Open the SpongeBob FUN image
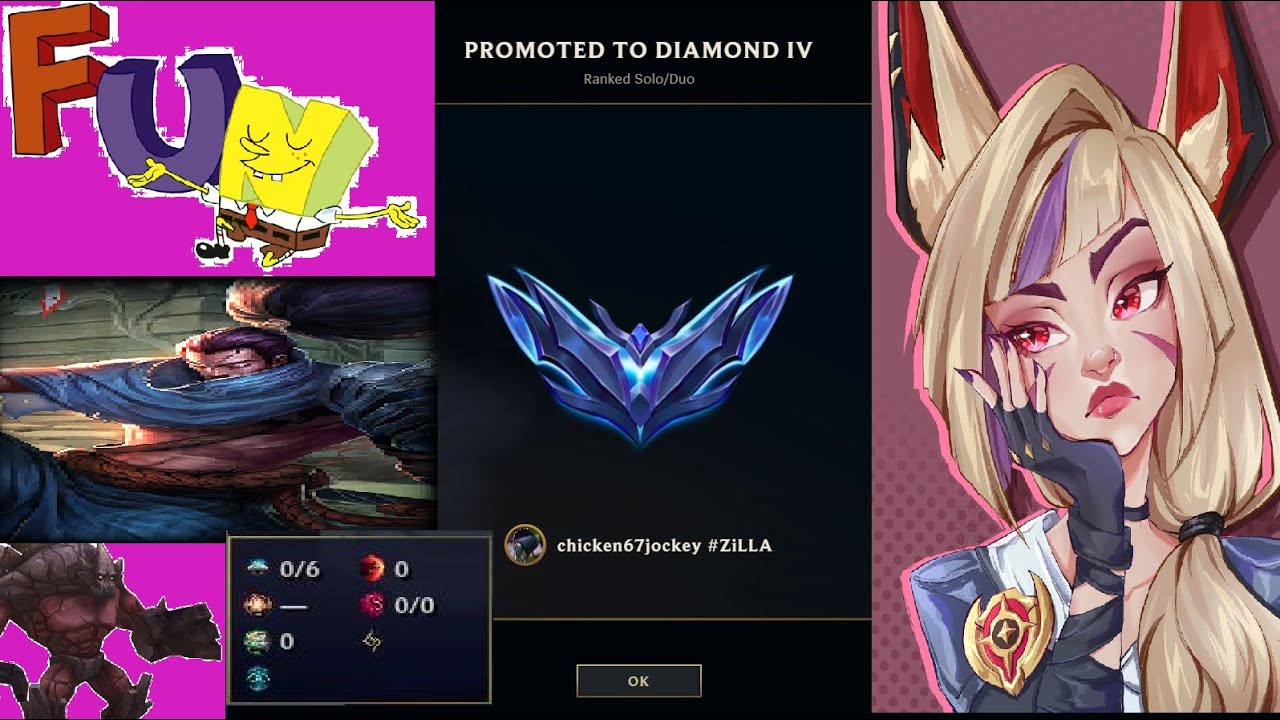This screenshot has height=720, width=1280. pyautogui.click(x=217, y=138)
